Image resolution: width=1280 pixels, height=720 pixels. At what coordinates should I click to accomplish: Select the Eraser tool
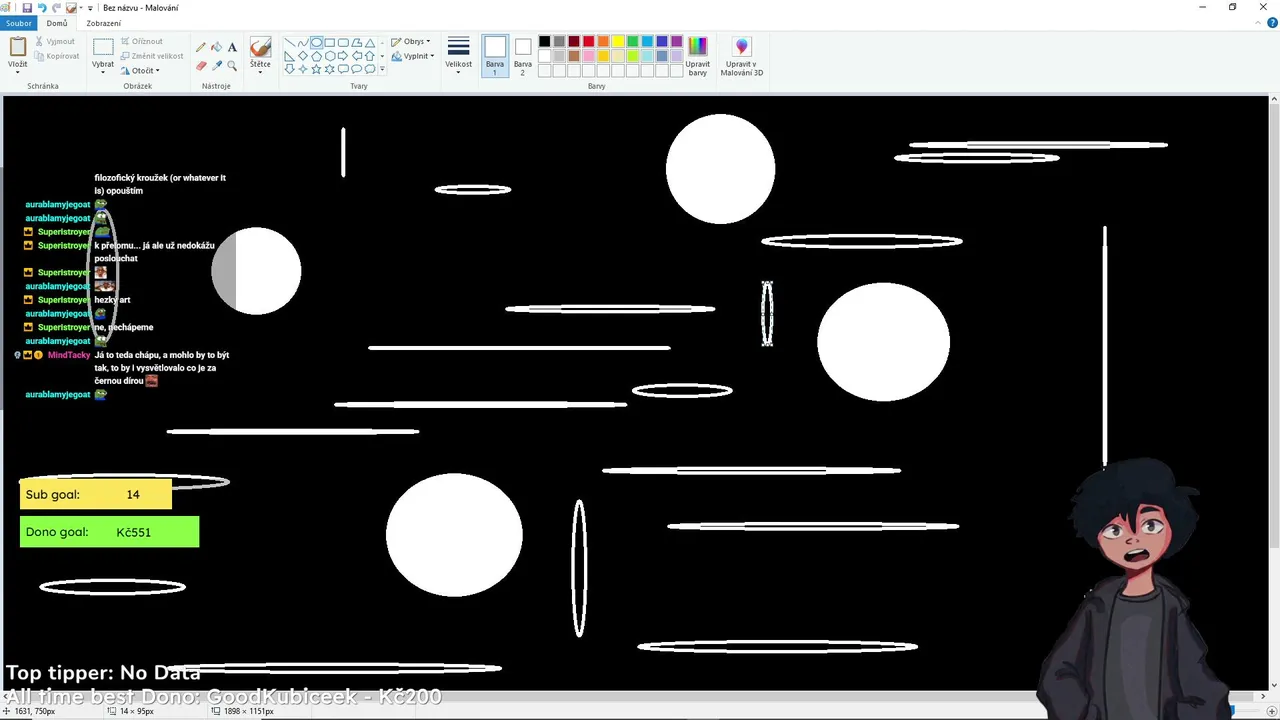201,66
